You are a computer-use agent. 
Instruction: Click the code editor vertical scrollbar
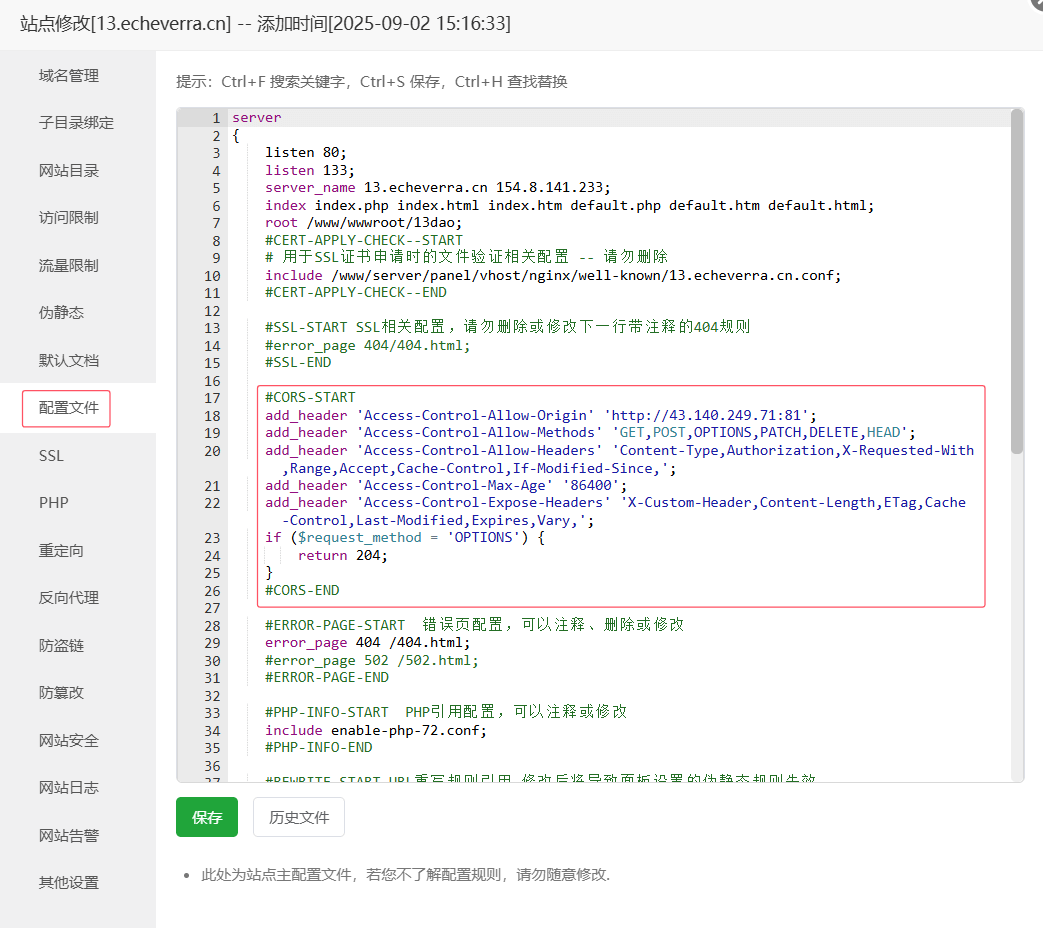pyautogui.click(x=1017, y=282)
